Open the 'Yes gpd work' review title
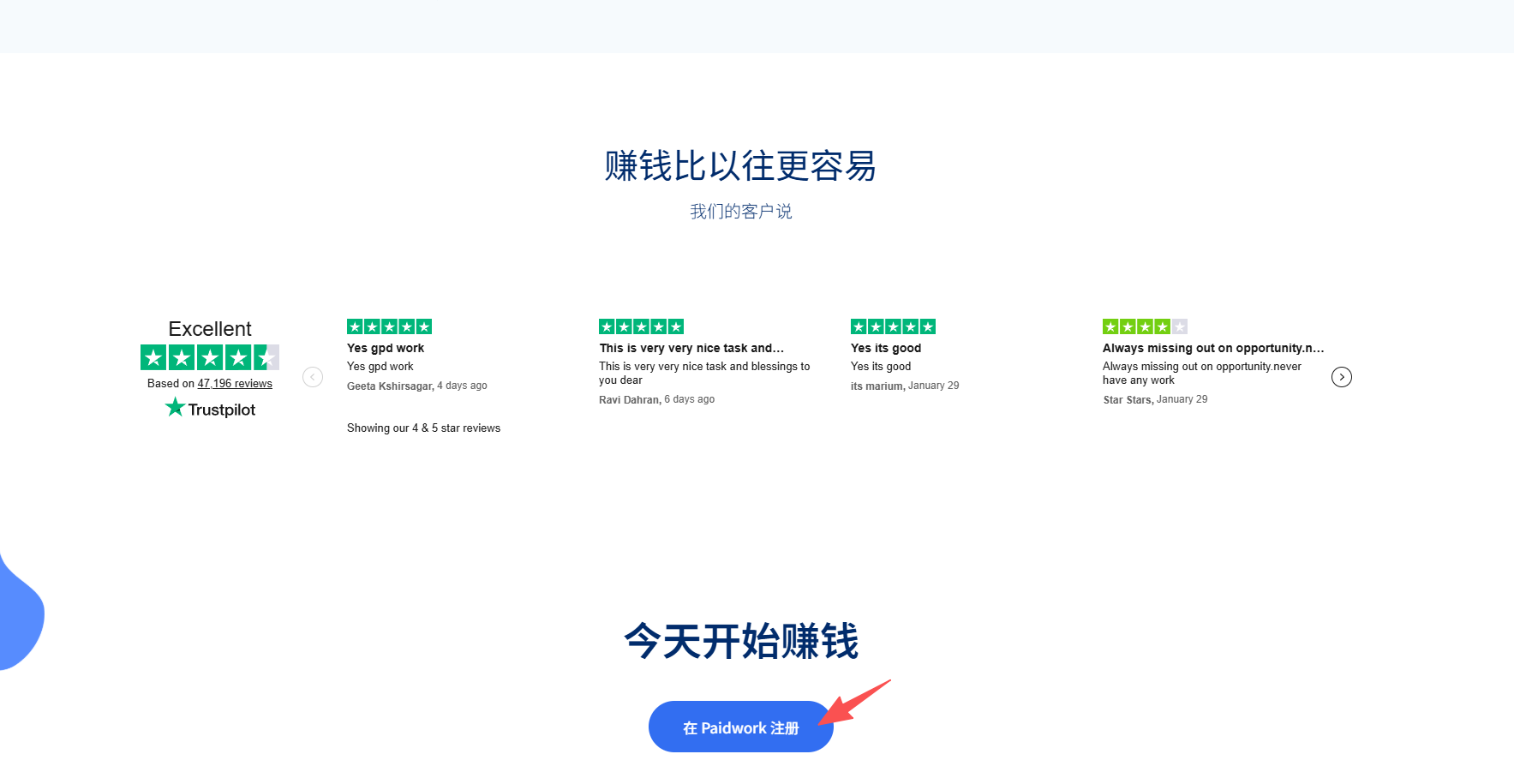The image size is (1514, 784). [x=386, y=348]
